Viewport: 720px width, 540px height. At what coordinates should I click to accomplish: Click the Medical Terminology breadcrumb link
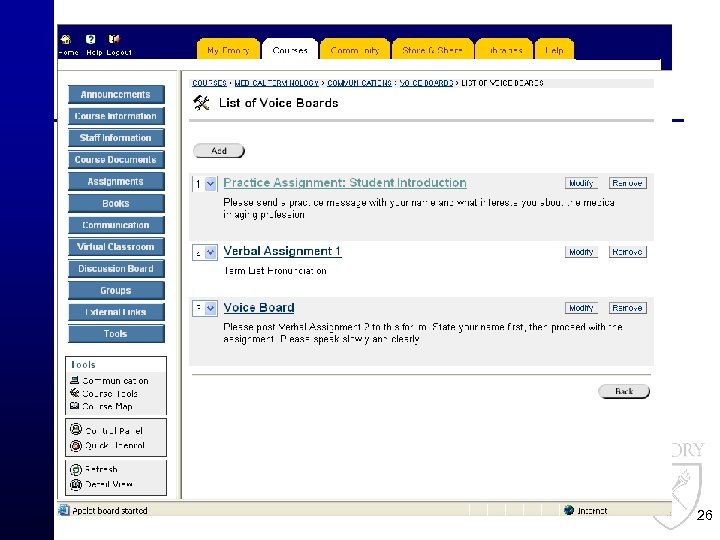276,83
